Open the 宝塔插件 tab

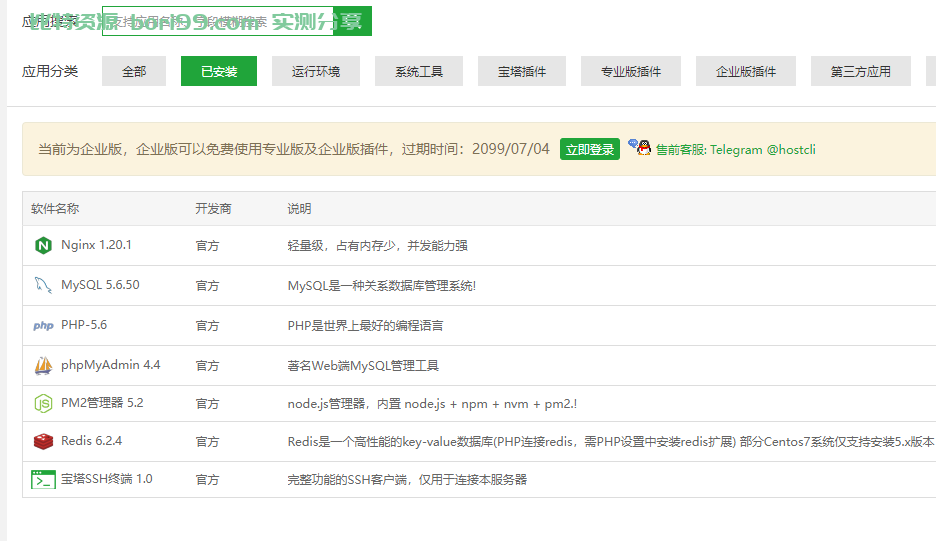coord(522,71)
